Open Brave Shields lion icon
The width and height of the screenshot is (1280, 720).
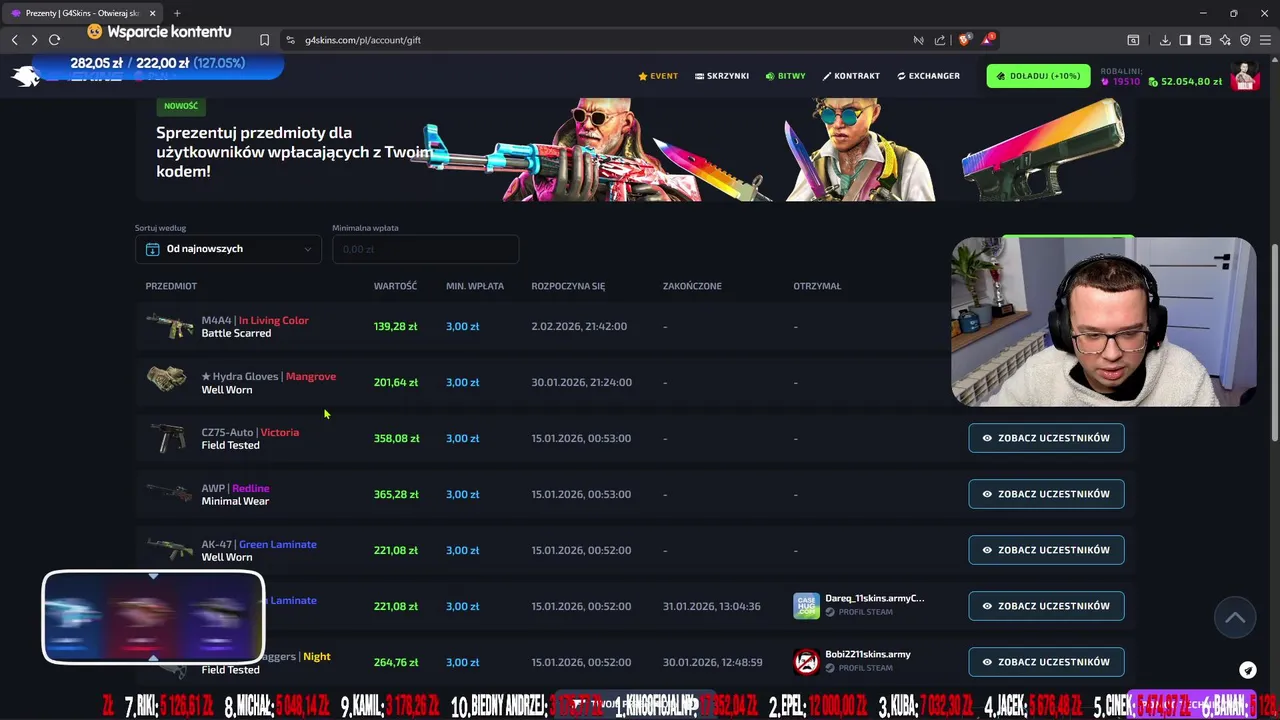pyautogui.click(x=964, y=40)
